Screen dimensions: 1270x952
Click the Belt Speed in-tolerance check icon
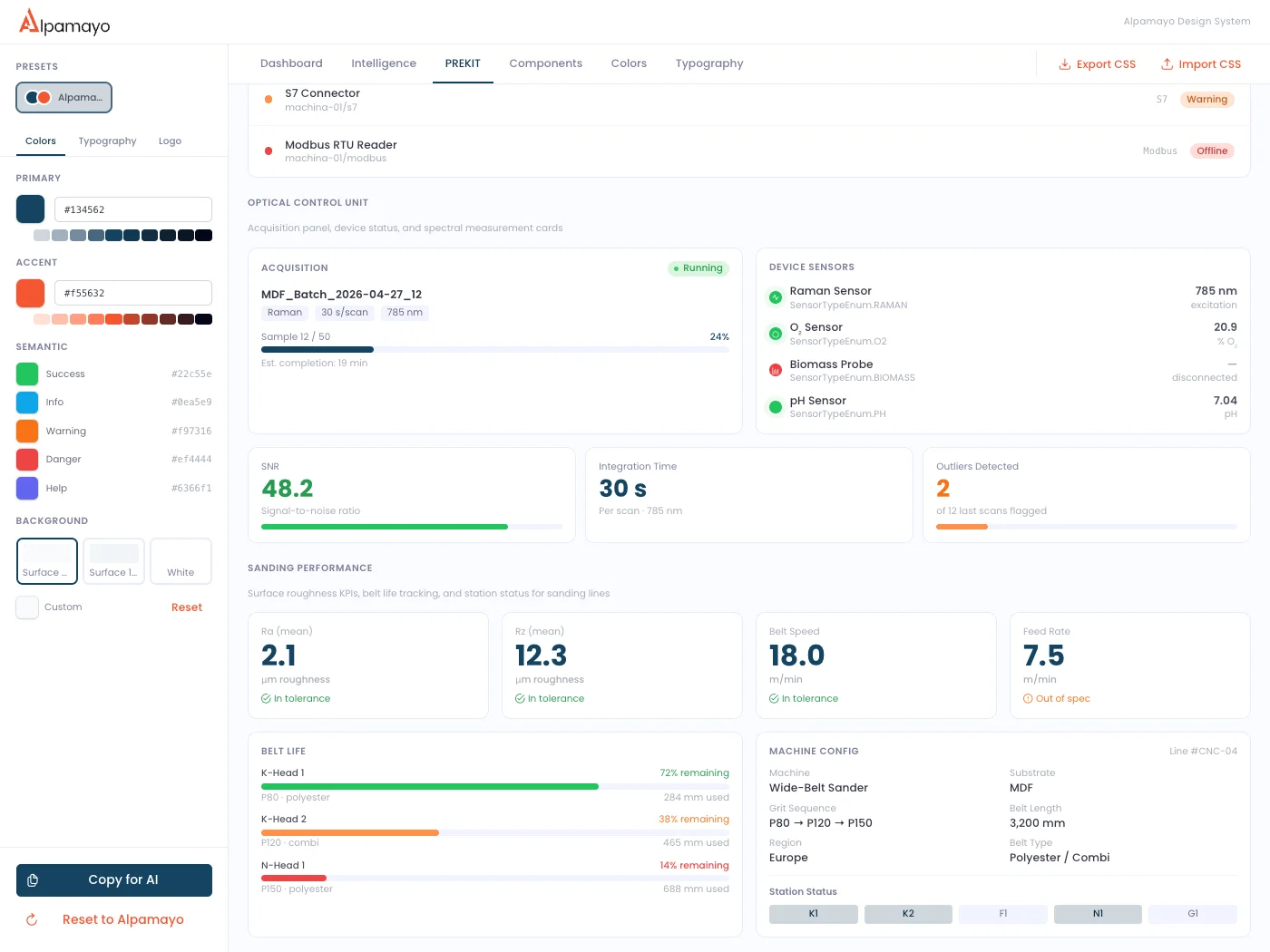(x=774, y=699)
